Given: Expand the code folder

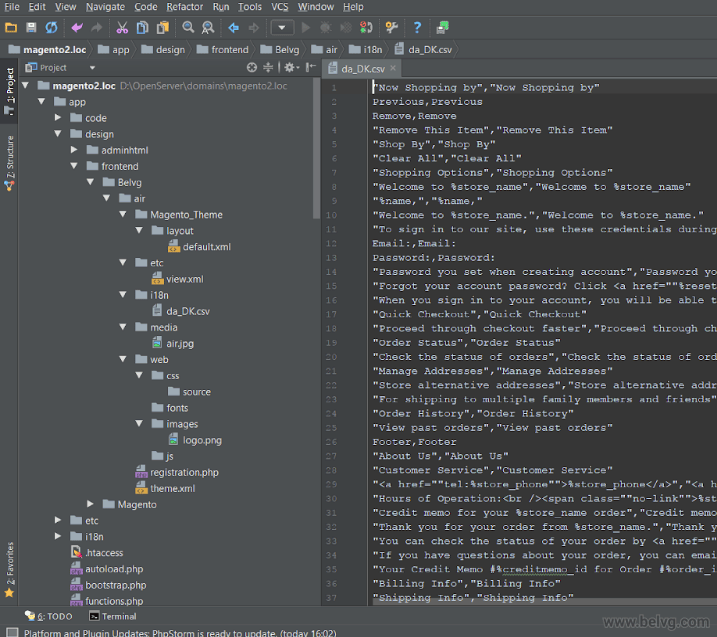Looking at the screenshot, I should (58, 118).
